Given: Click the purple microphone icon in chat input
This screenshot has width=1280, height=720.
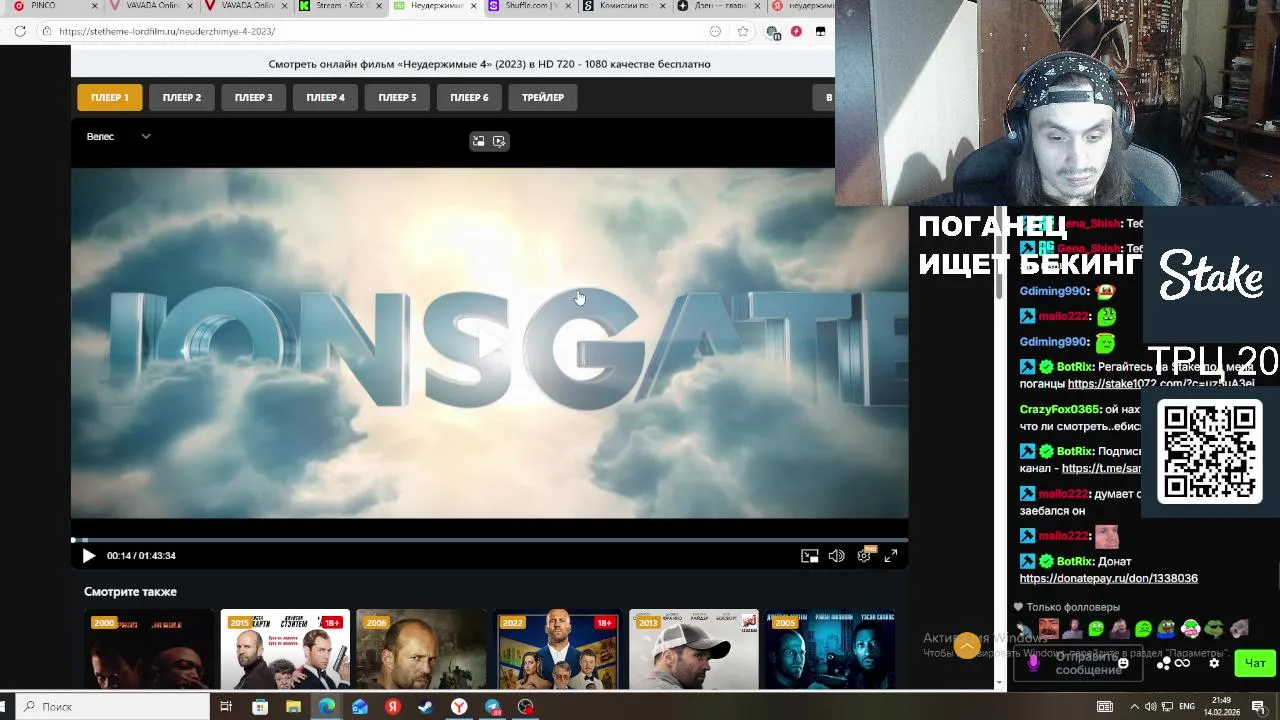Looking at the screenshot, I should click(1034, 663).
